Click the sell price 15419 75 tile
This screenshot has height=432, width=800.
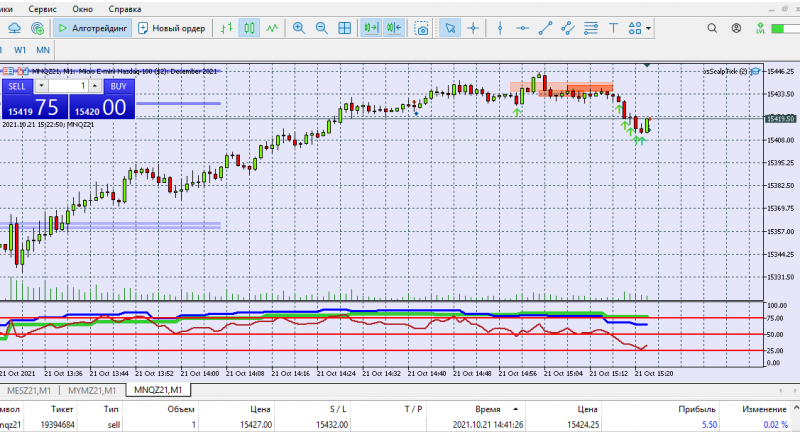click(x=34, y=107)
